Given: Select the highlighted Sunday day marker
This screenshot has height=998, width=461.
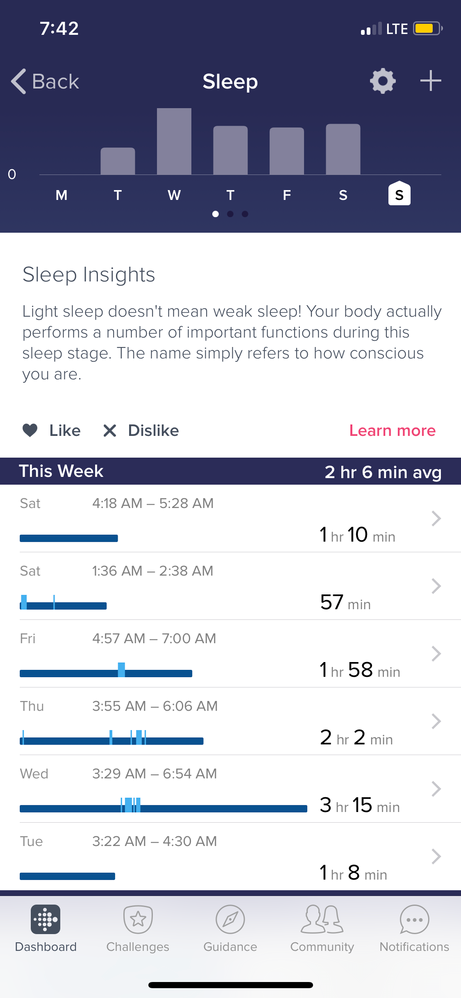Looking at the screenshot, I should coord(399,193).
